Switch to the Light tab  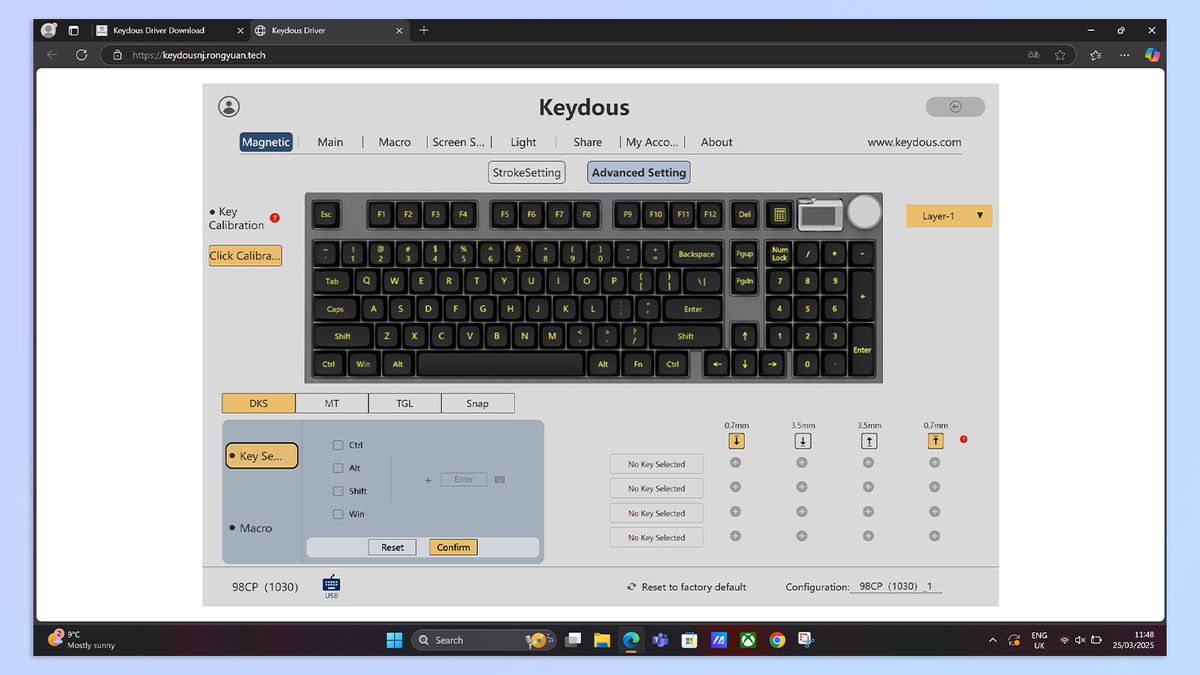pos(523,142)
